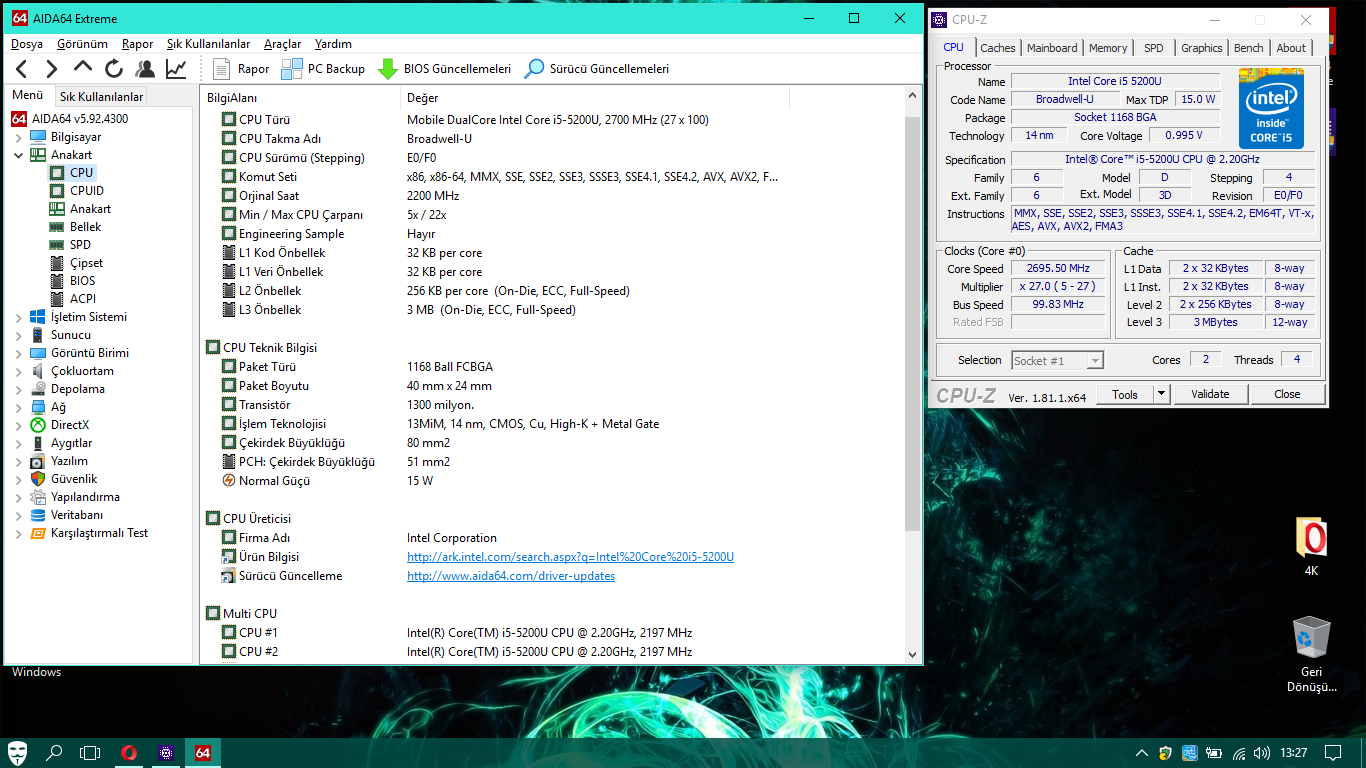Click the up-level arrow in AIDA64 toolbar
This screenshot has width=1366, height=768.
click(83, 68)
